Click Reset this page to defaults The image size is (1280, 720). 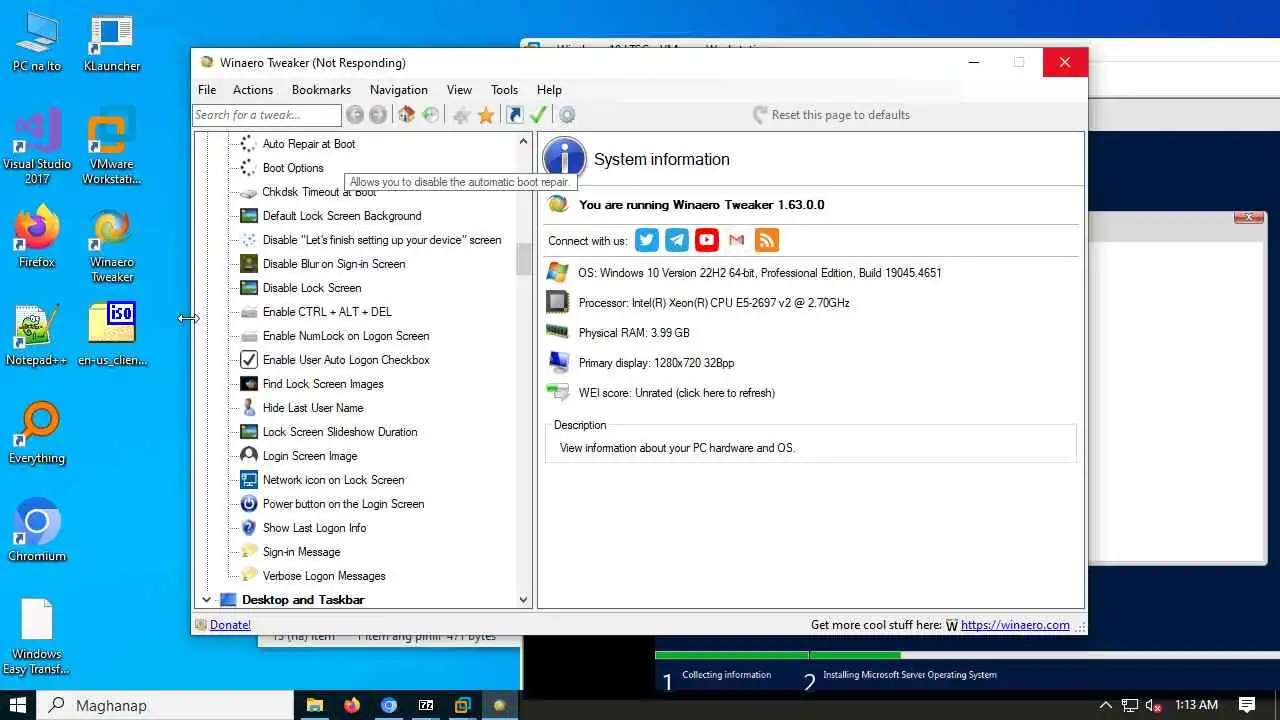coord(831,115)
